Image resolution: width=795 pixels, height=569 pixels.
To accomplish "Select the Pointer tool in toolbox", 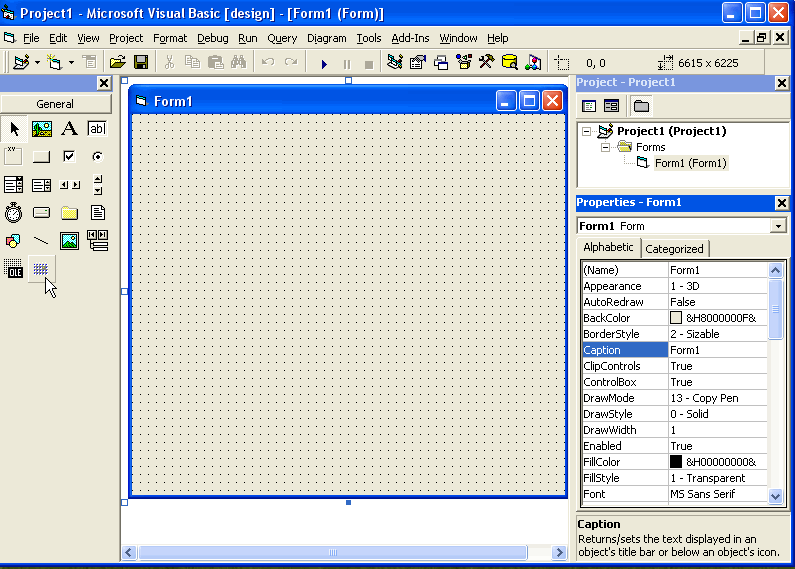I will pos(14,129).
